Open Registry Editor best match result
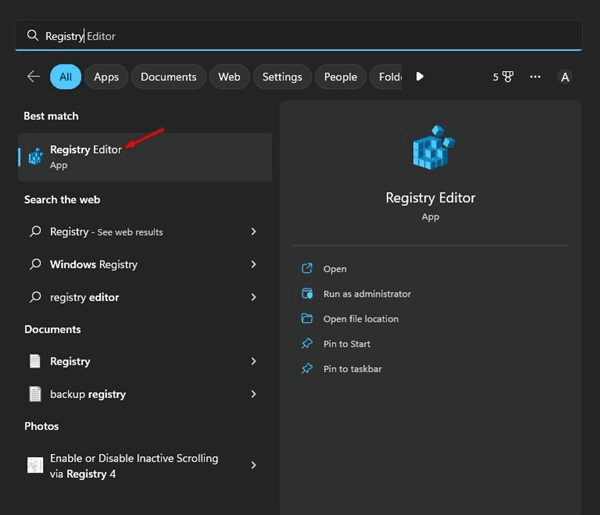The width and height of the screenshot is (600, 515). pos(145,157)
